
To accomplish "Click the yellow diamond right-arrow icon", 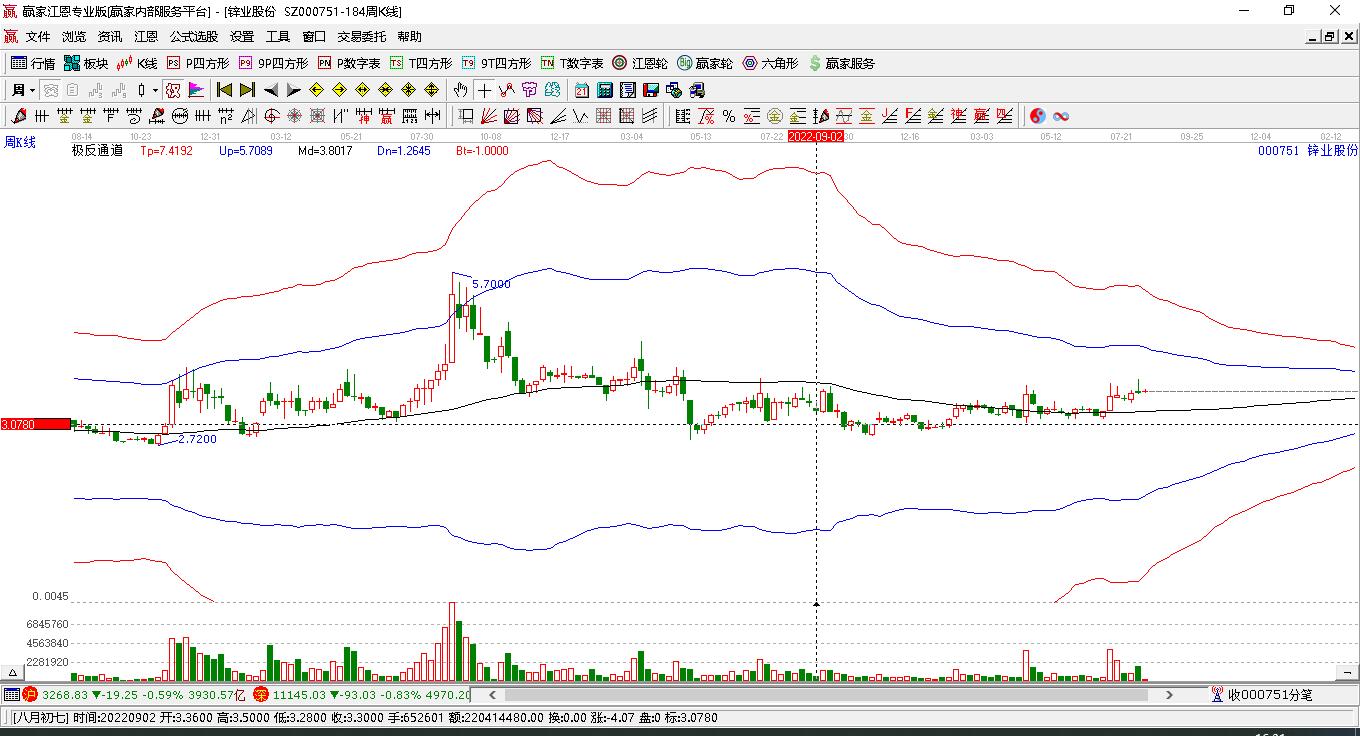I will tap(340, 90).
